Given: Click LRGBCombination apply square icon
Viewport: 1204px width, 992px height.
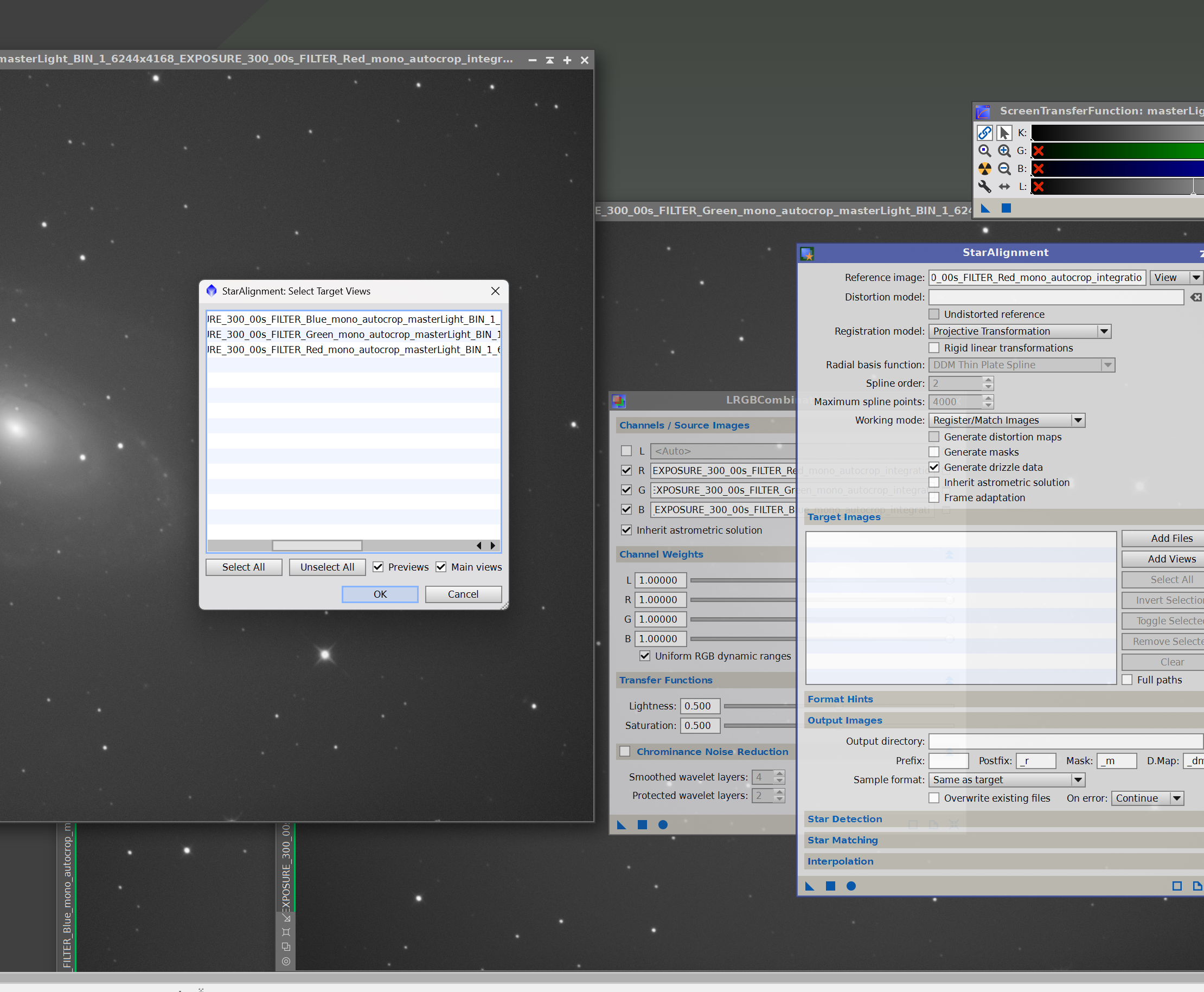Looking at the screenshot, I should [642, 824].
